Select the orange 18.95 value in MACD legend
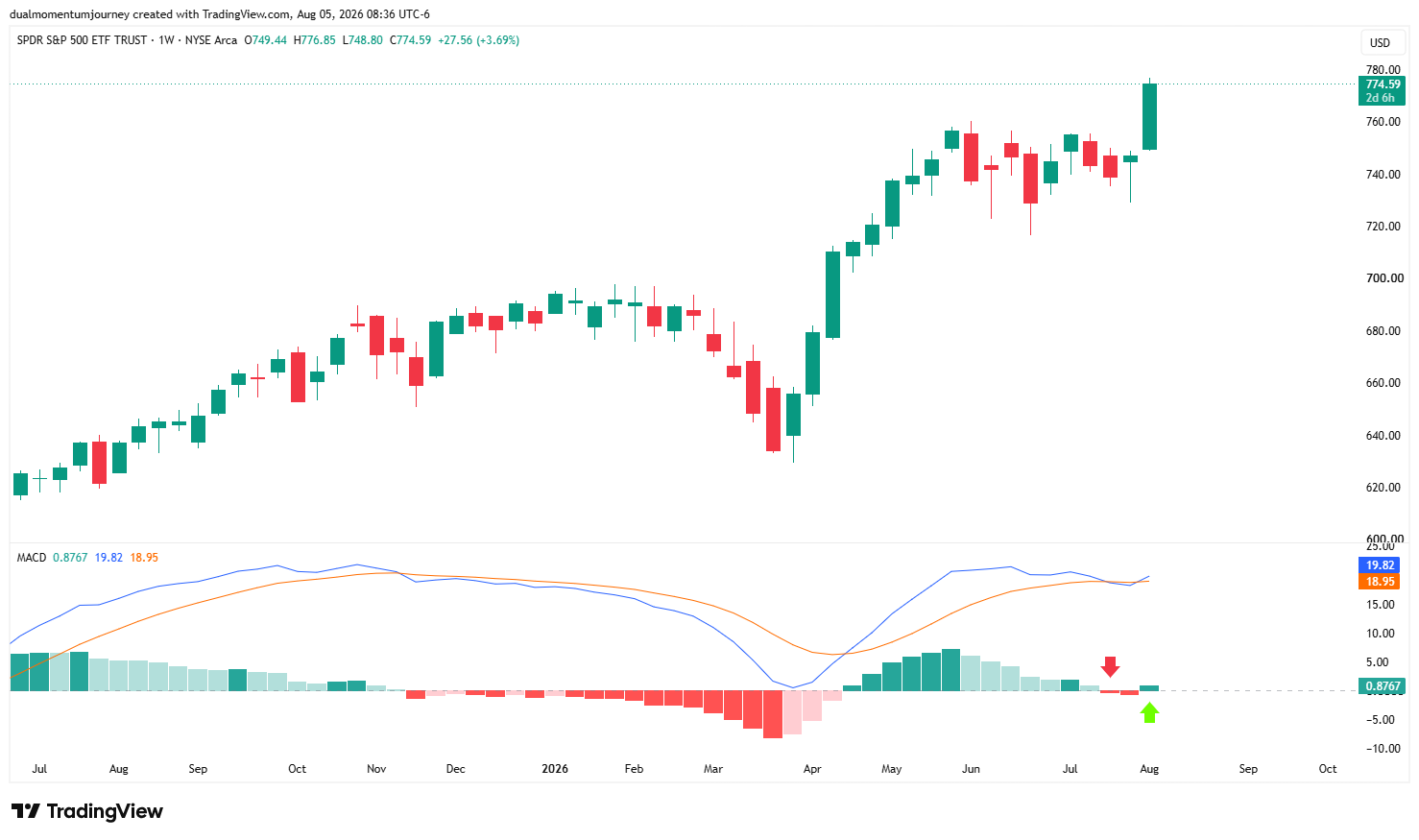Image resolution: width=1419 pixels, height=840 pixels. 144,558
